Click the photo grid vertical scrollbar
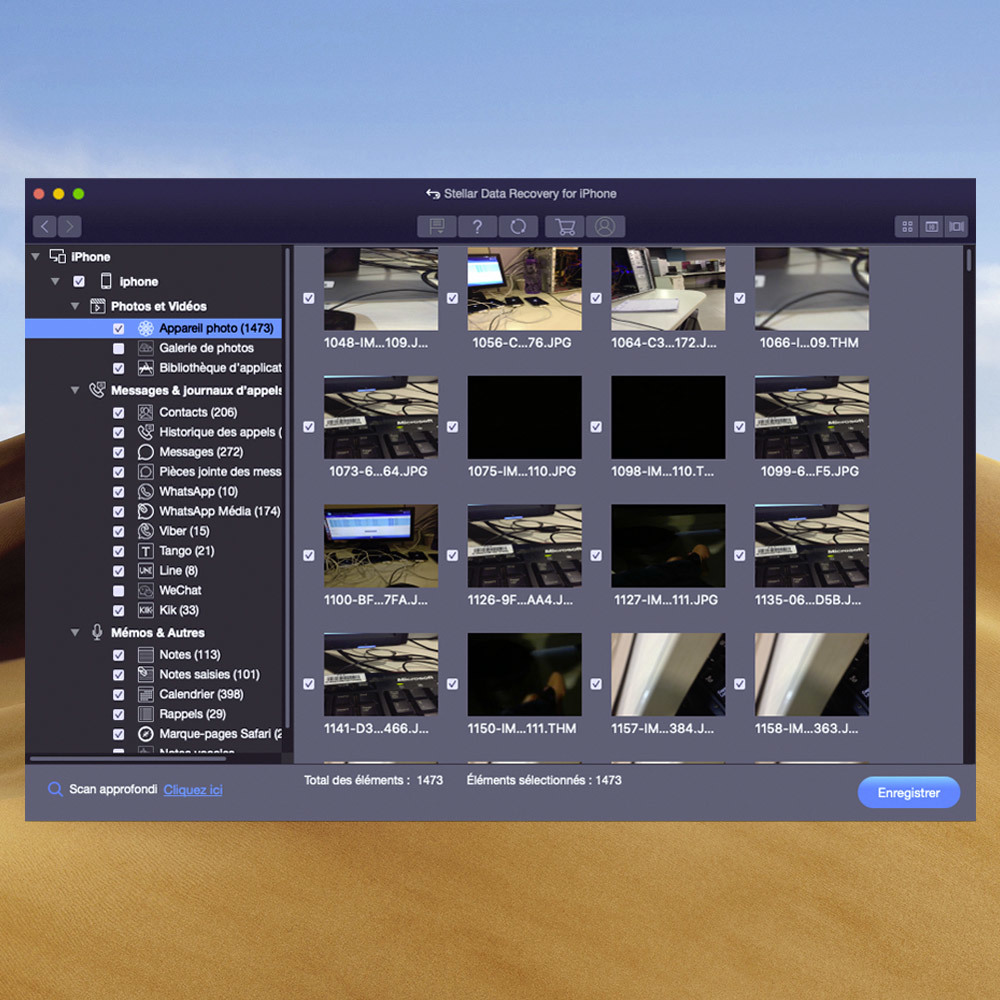Screen dimensions: 1000x1000 click(969, 260)
